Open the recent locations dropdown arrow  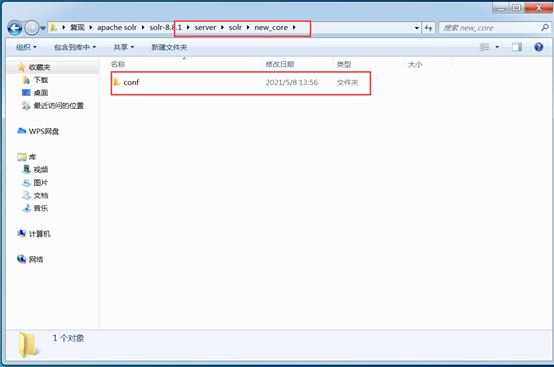pyautogui.click(x=43, y=28)
